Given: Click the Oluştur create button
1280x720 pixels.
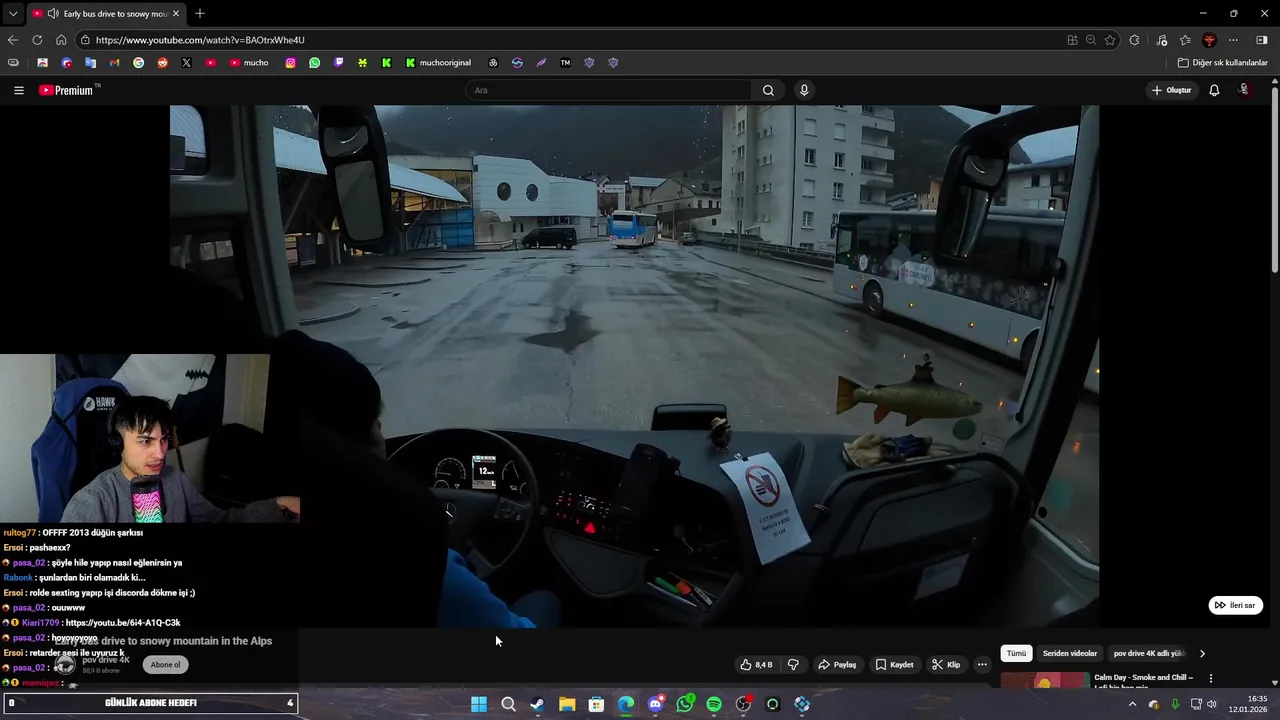Looking at the screenshot, I should coord(1172,90).
